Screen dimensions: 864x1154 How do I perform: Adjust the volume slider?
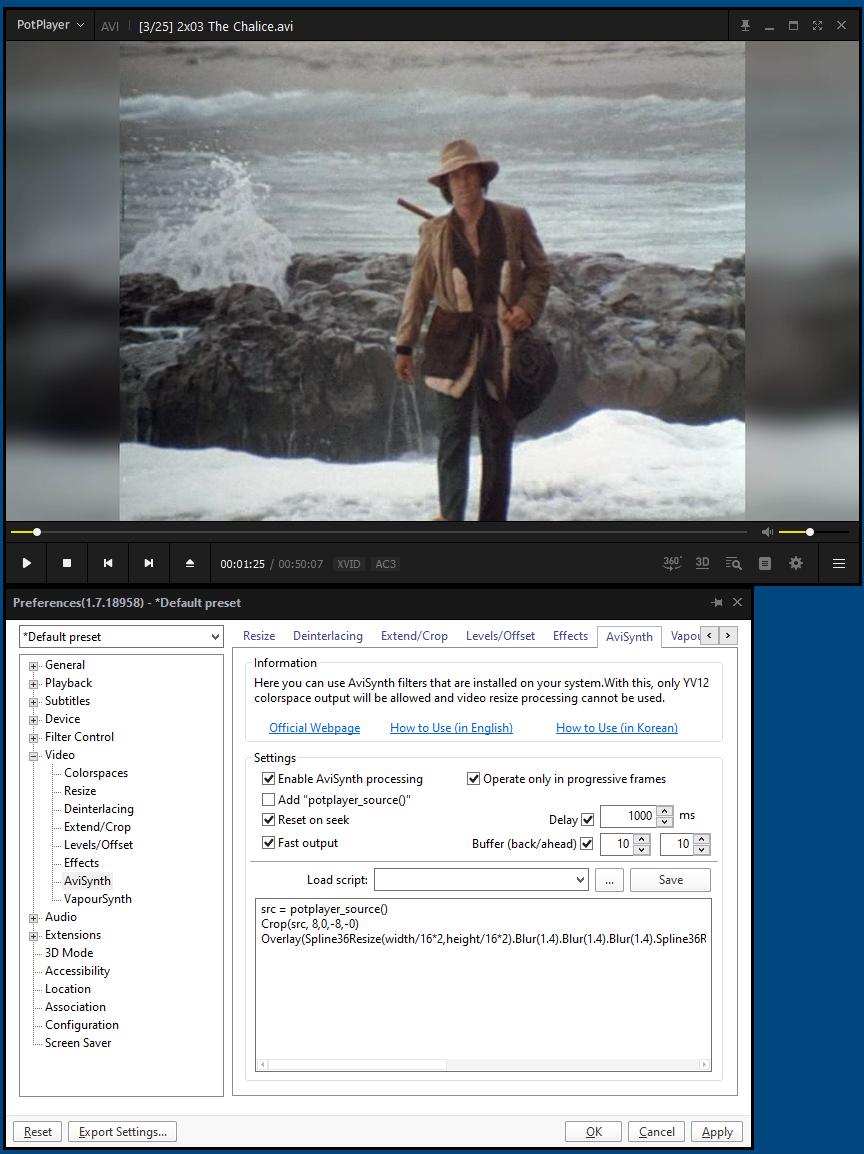pos(813,531)
